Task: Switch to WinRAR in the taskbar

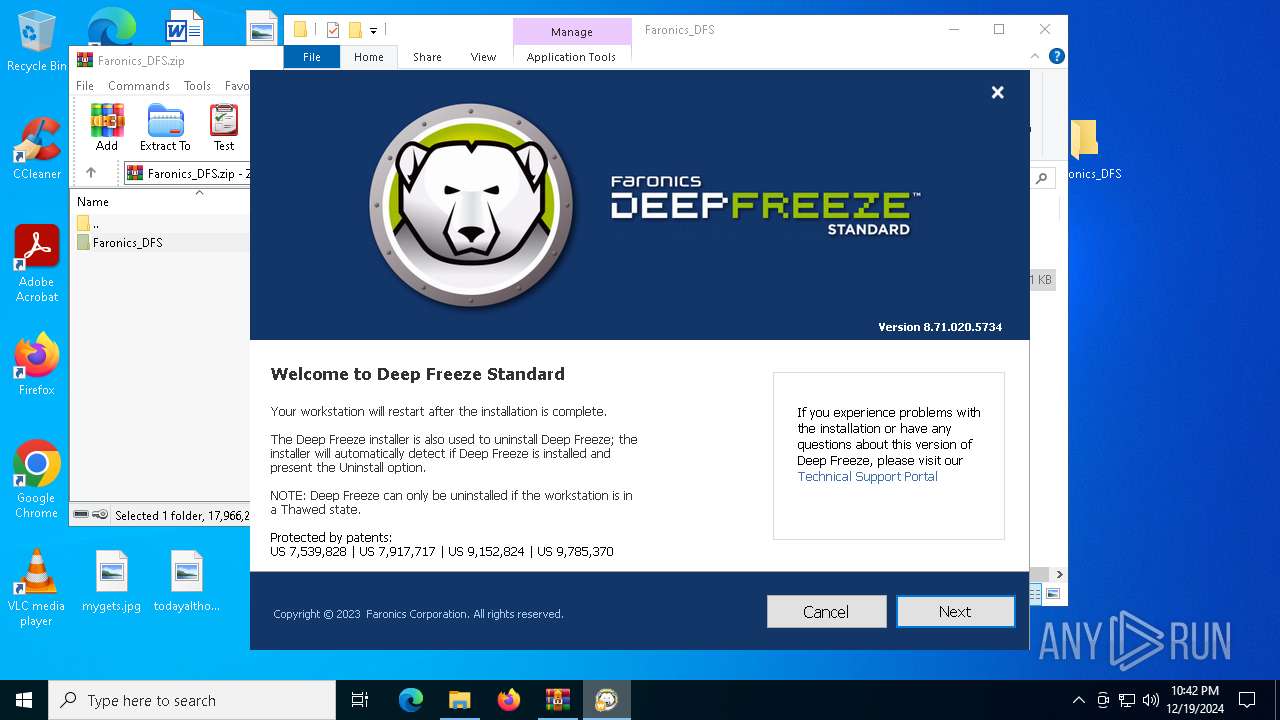Action: click(557, 700)
